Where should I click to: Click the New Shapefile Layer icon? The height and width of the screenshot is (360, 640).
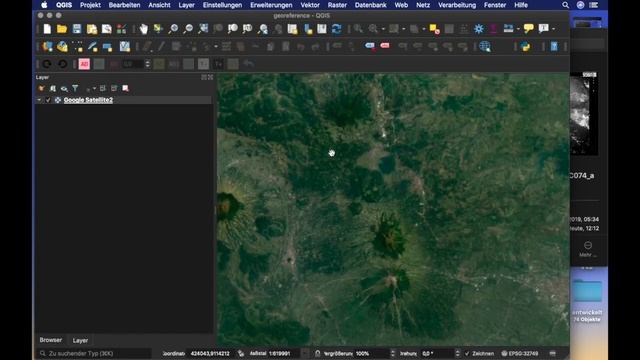coord(78,47)
